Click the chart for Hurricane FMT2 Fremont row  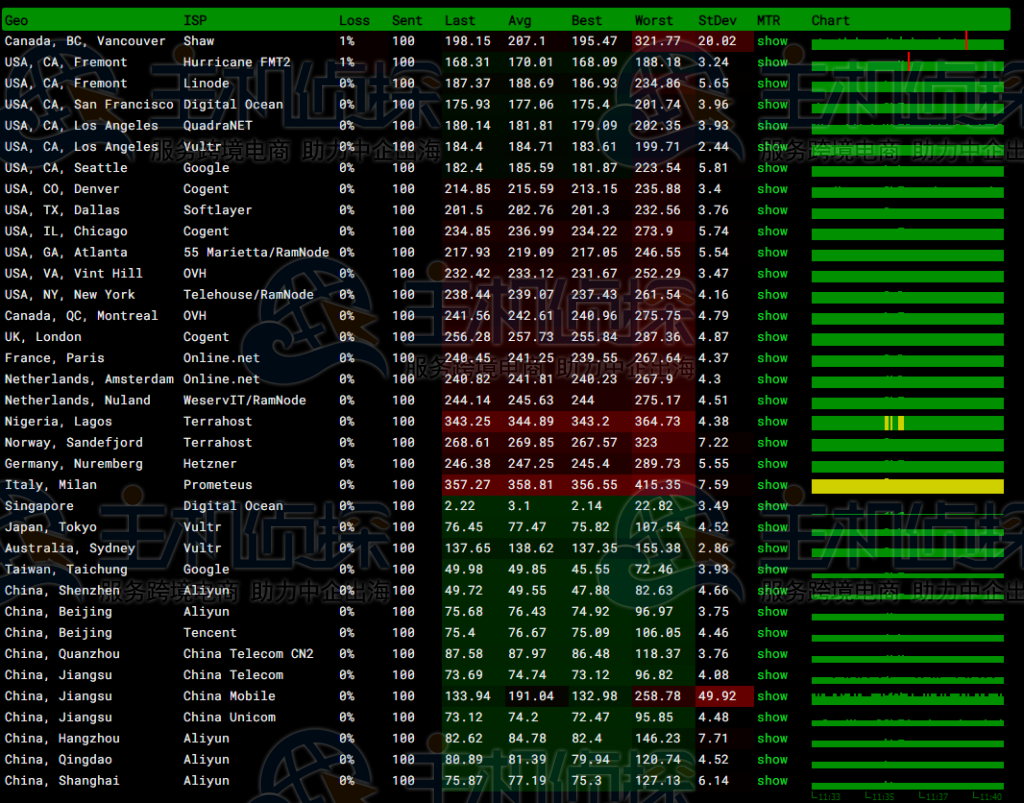pos(907,64)
